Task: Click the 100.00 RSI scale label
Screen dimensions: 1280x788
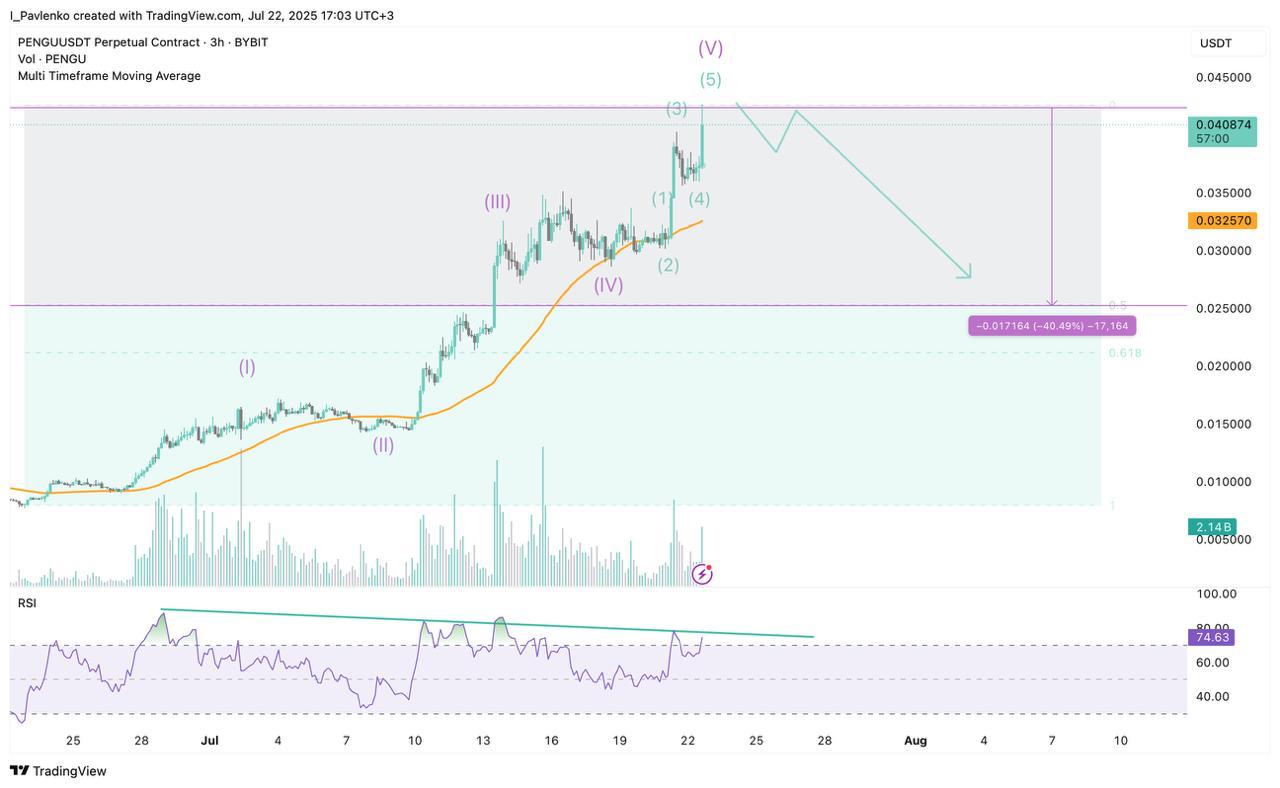Action: point(1217,594)
